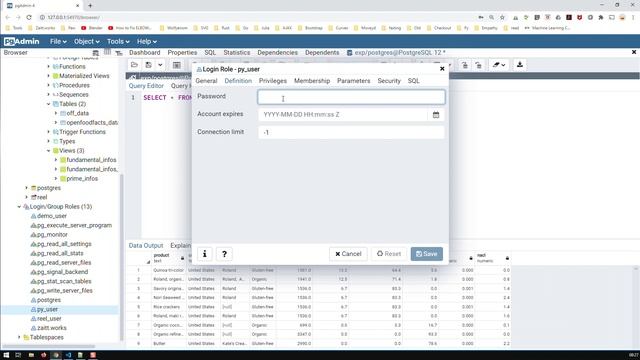
Task: Click the calendar icon for Account expires
Action: pyautogui.click(x=436, y=115)
